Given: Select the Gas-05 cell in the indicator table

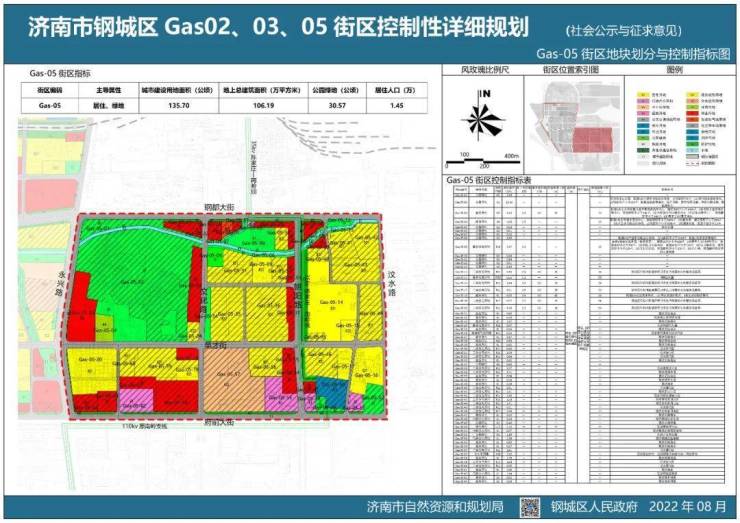Looking at the screenshot, I should [x=50, y=106].
